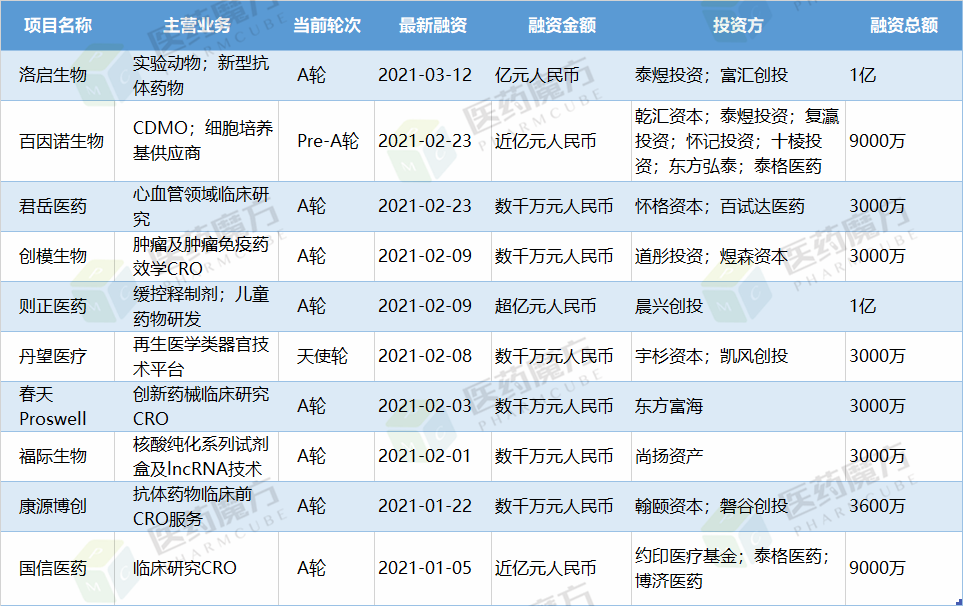Select the 康源博创 project name cell
Image resolution: width=963 pixels, height=606 pixels.
58,507
